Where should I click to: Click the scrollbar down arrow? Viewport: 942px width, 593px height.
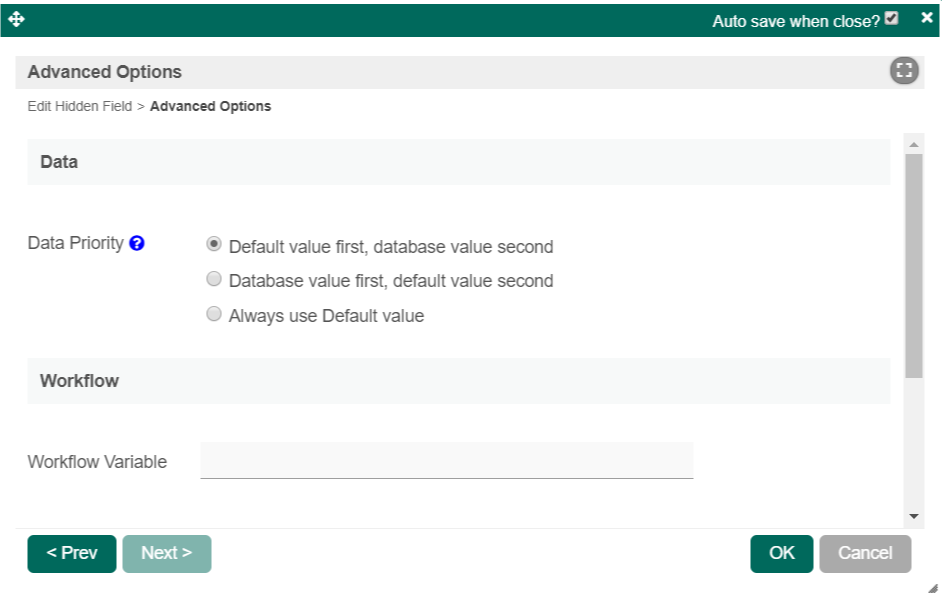coord(913,516)
